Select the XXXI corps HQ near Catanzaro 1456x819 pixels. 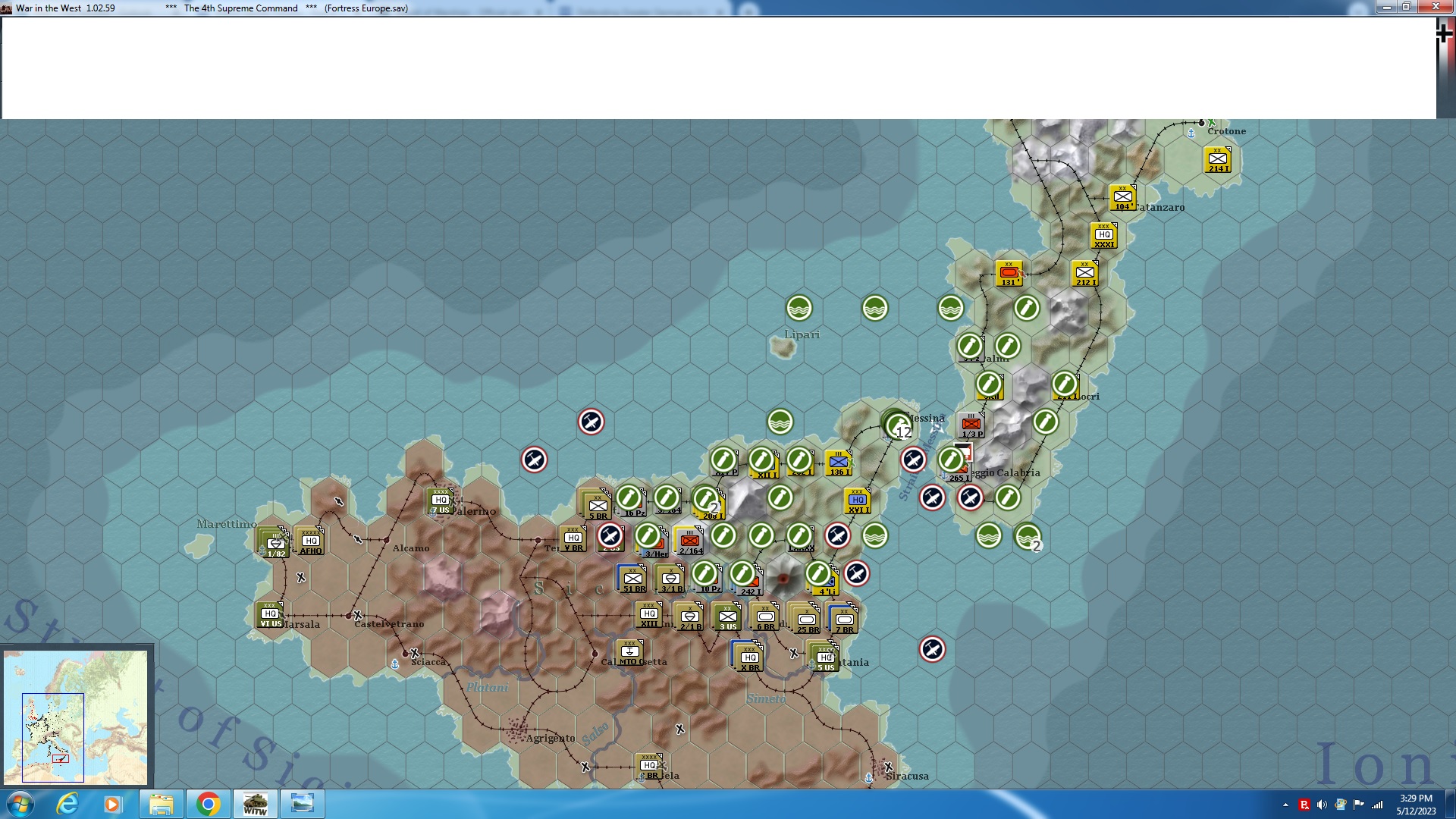click(1104, 236)
